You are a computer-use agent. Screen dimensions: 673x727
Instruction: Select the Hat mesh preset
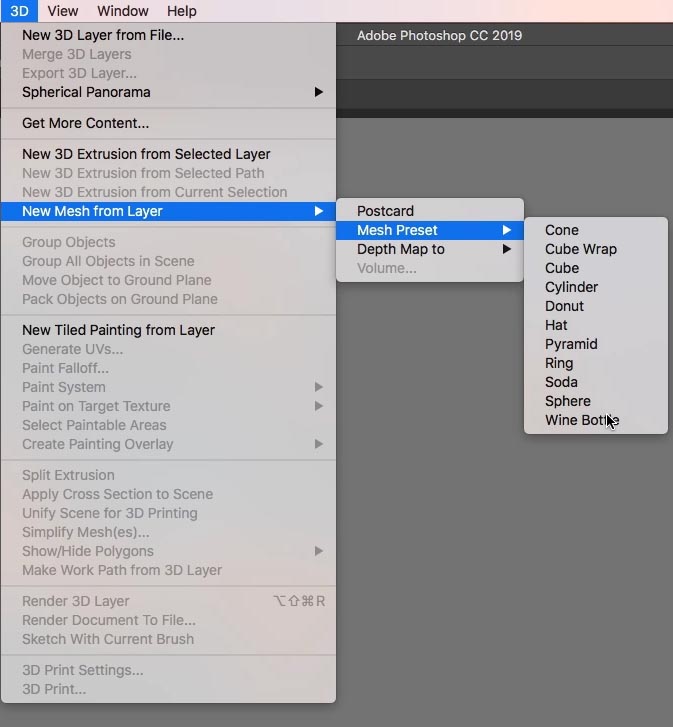(596, 325)
